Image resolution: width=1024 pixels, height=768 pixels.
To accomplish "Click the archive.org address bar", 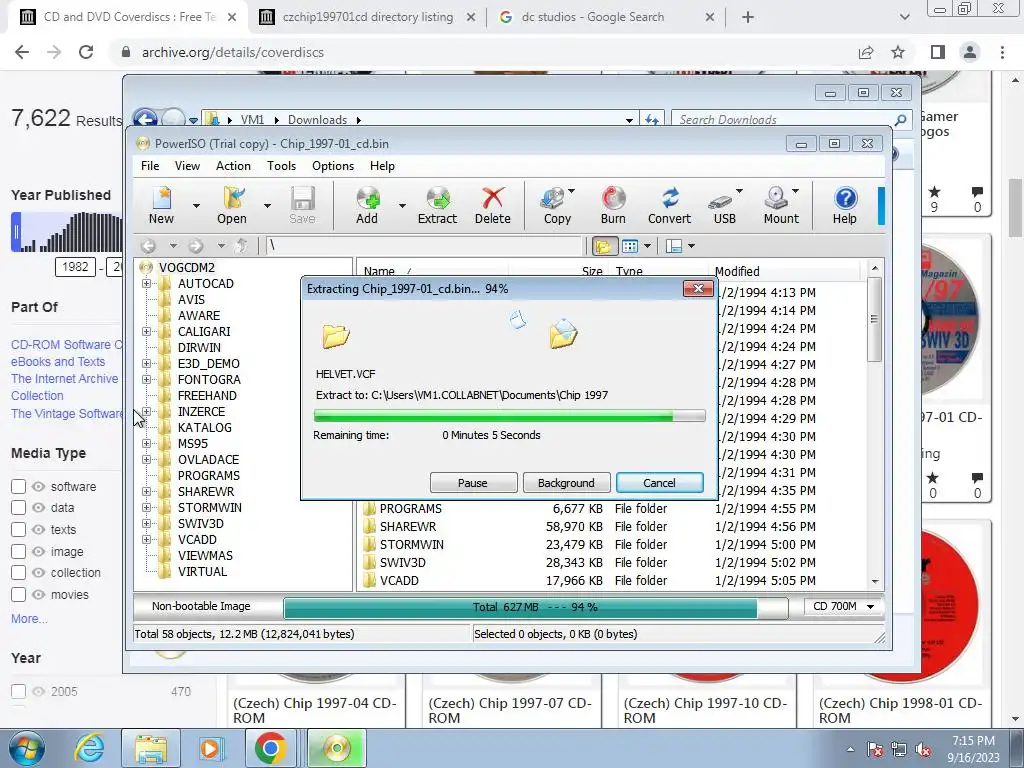I will (483, 52).
